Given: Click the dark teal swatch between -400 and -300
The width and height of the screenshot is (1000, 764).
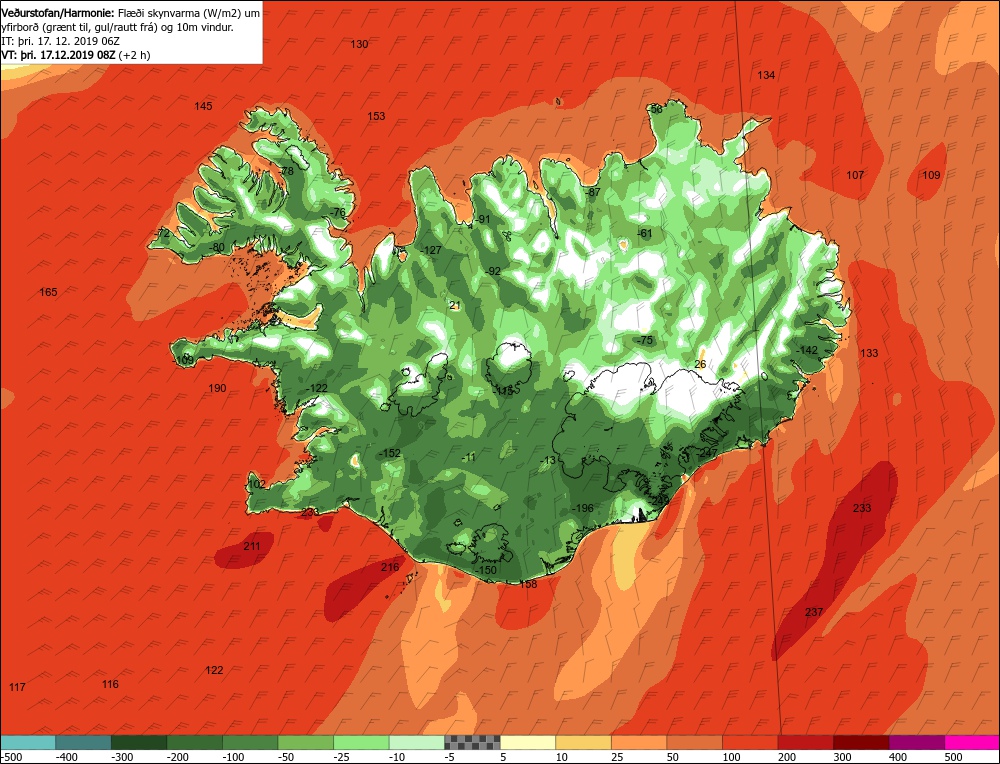Looking at the screenshot, I should click(x=83, y=742).
